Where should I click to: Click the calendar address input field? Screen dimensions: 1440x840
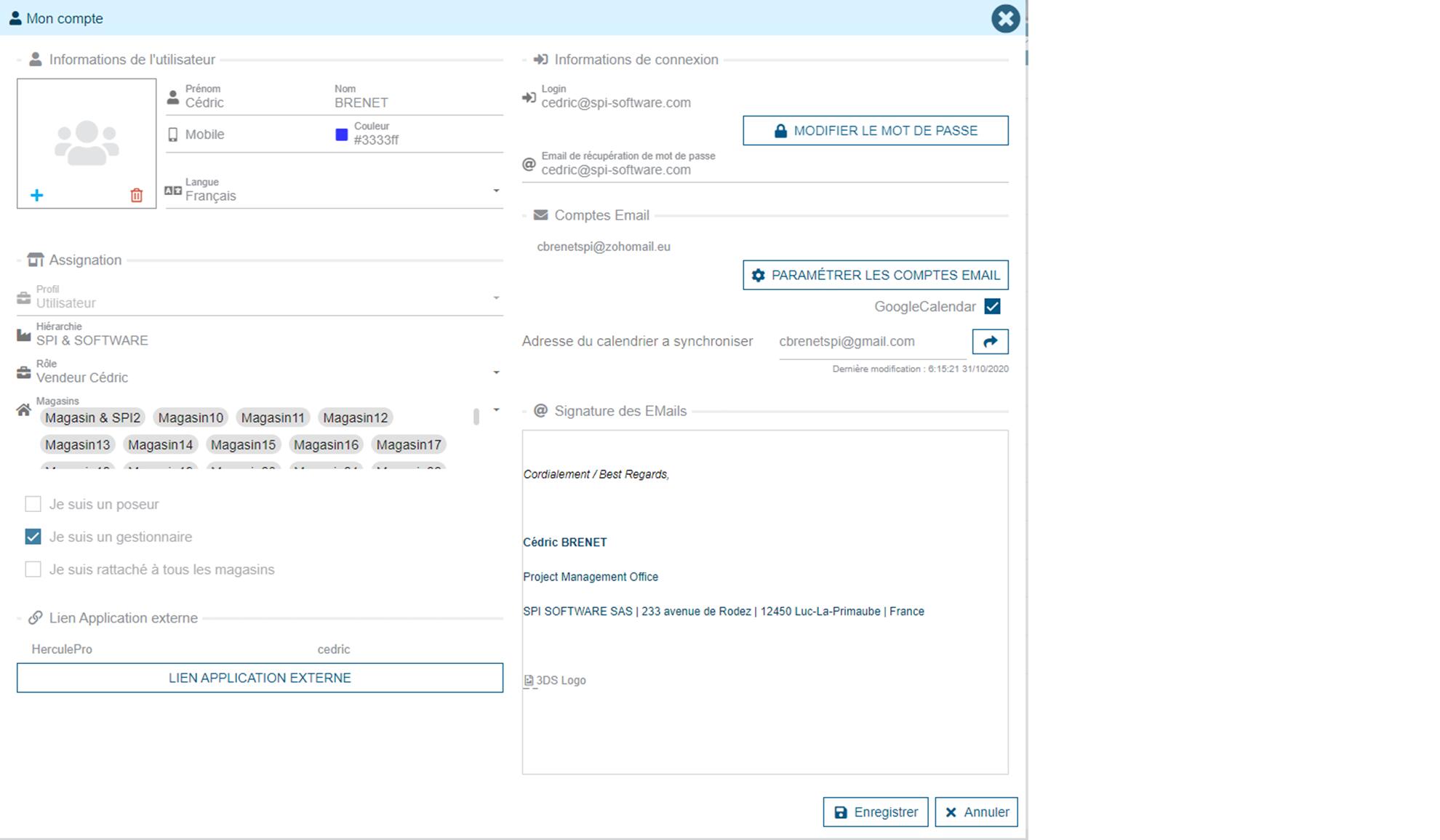tap(871, 342)
